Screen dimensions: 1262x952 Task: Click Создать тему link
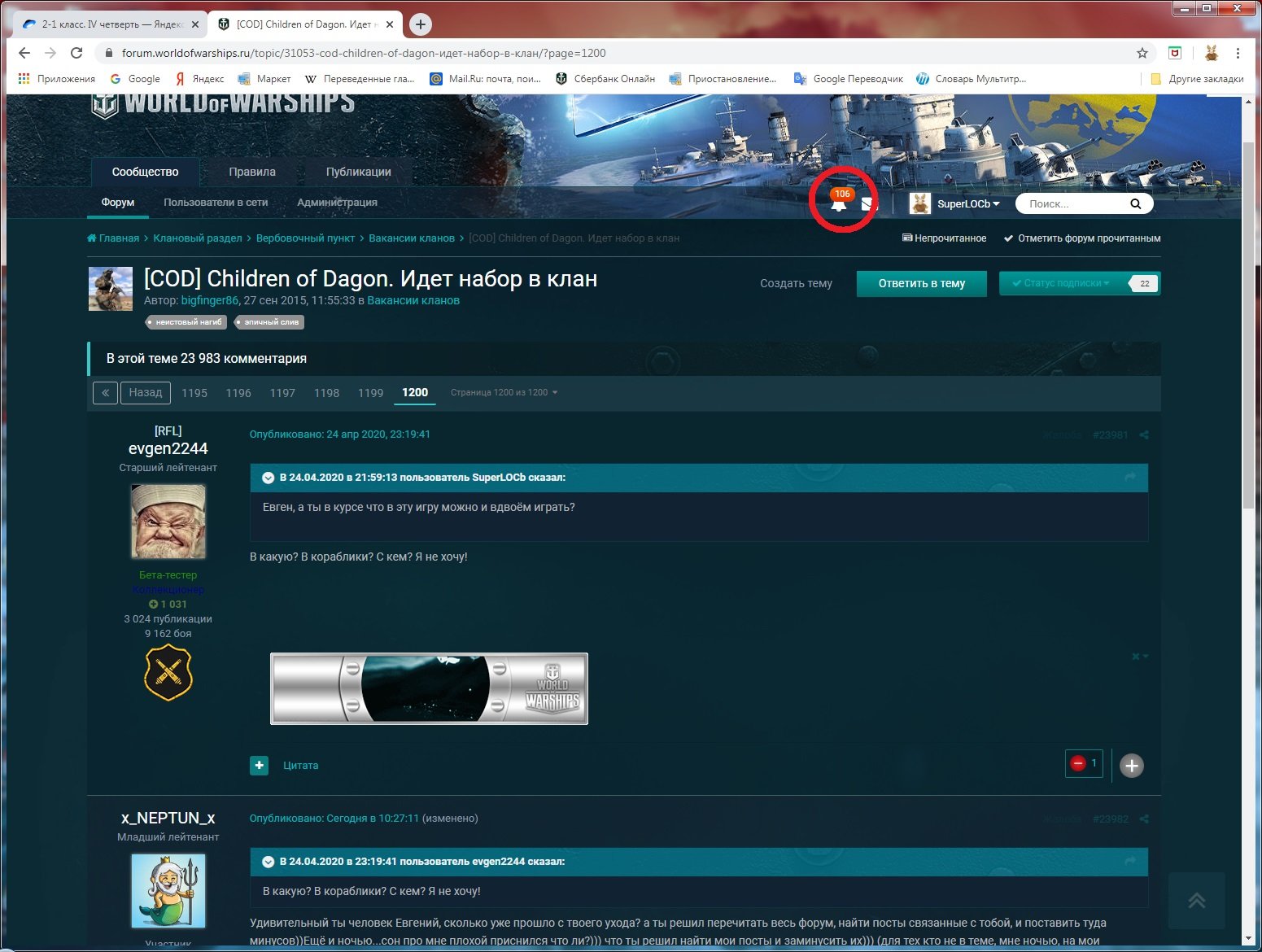(796, 283)
